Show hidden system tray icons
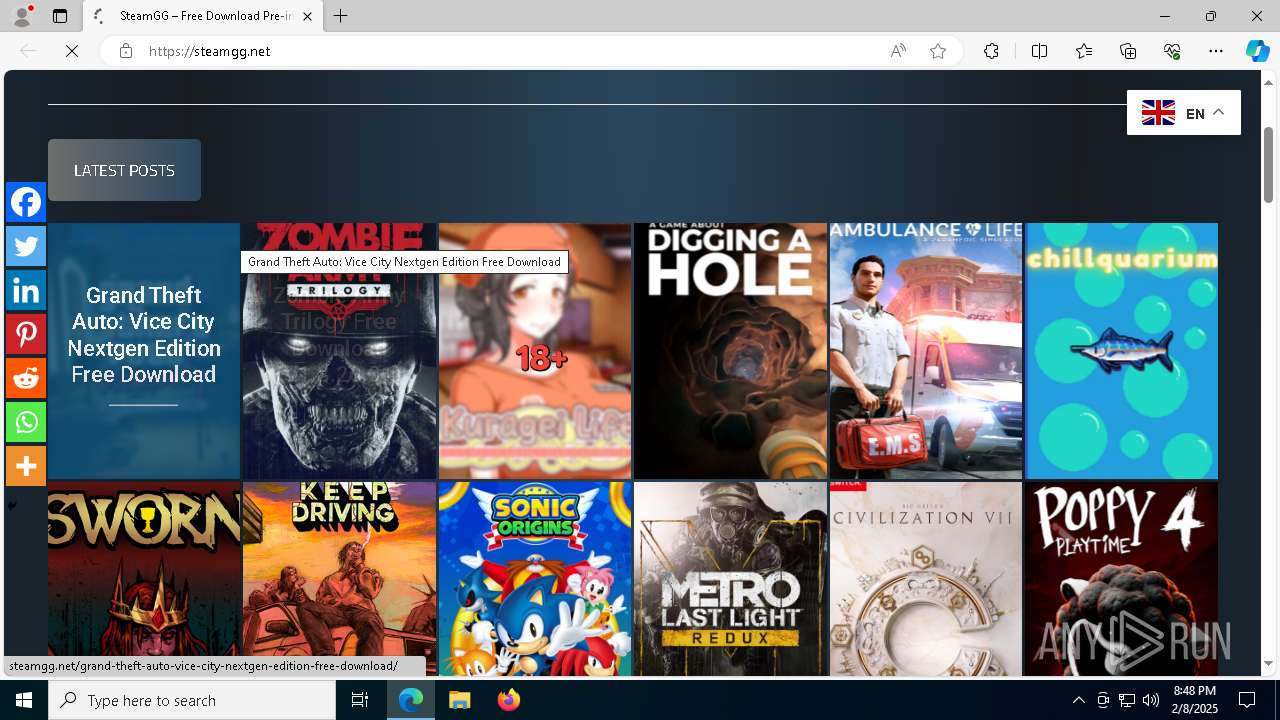1280x720 pixels. pyautogui.click(x=1078, y=700)
